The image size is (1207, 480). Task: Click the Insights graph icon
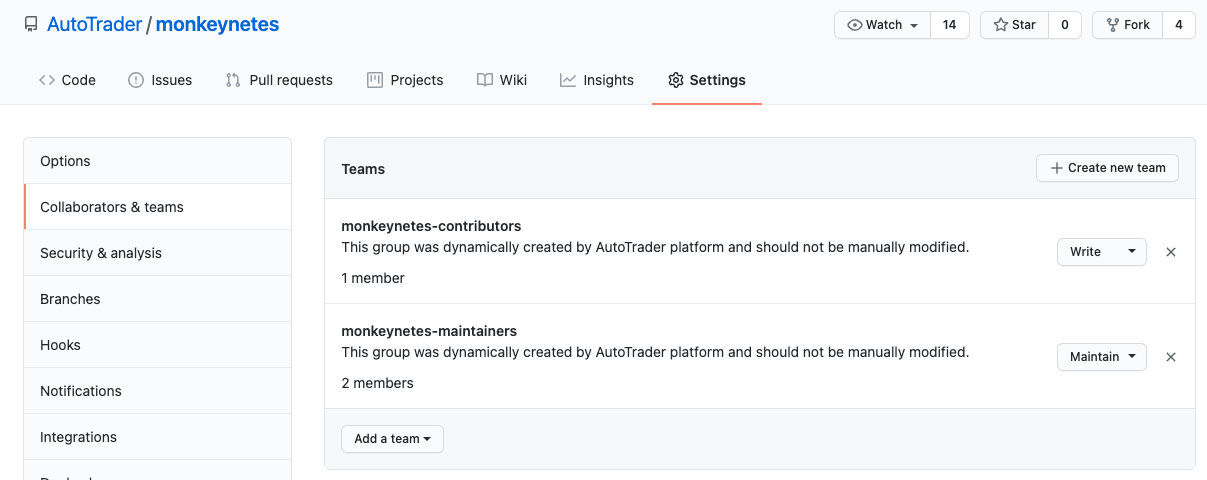click(568, 80)
